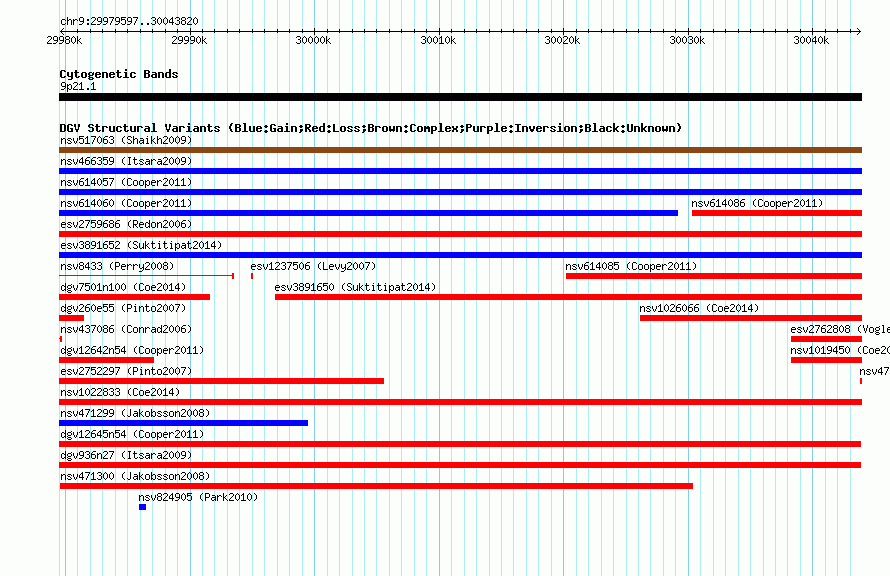The height and width of the screenshot is (576, 890).
Task: Open the nsv614060 (Cooper2011) label
Action: [126, 203]
